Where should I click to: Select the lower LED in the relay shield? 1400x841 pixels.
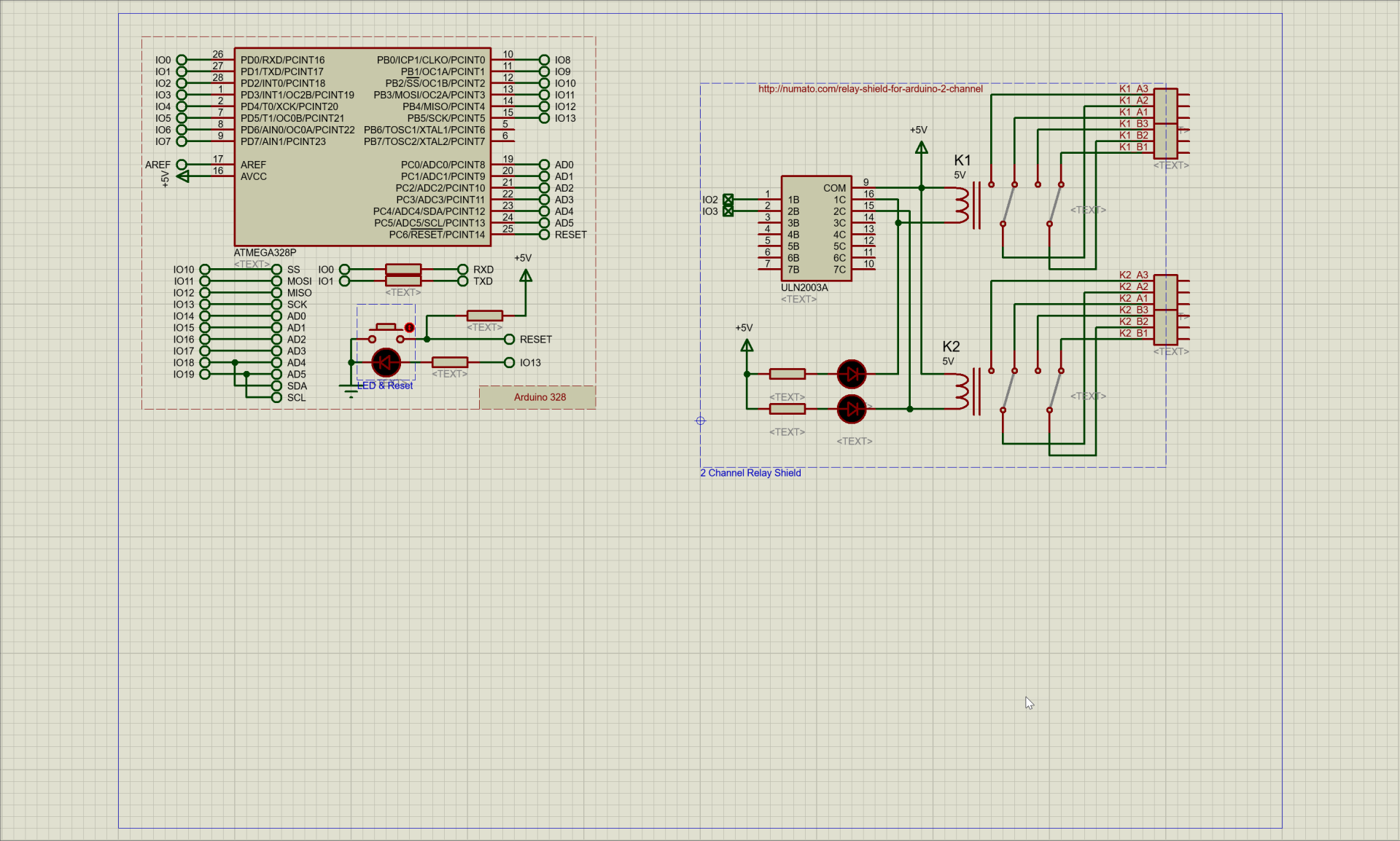click(852, 409)
